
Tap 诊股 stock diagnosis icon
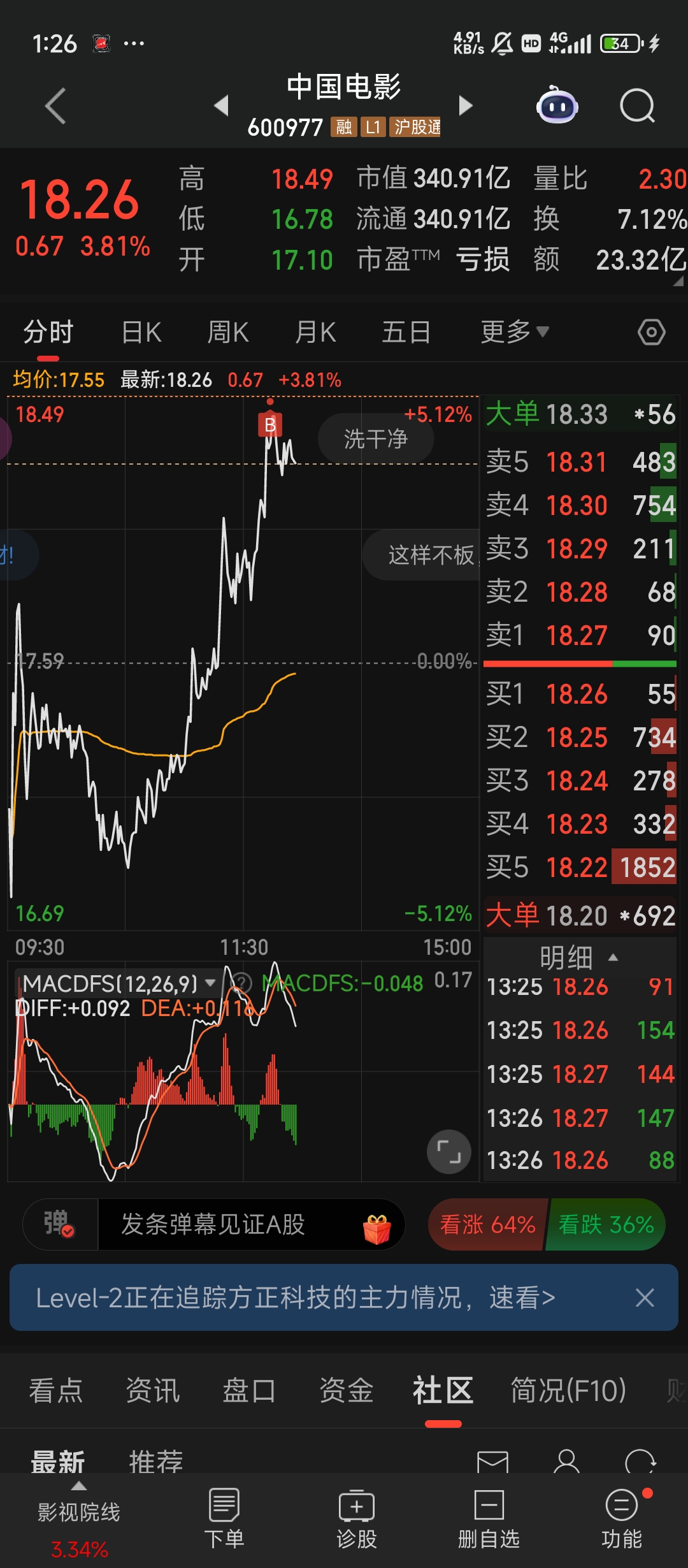coord(357,1518)
